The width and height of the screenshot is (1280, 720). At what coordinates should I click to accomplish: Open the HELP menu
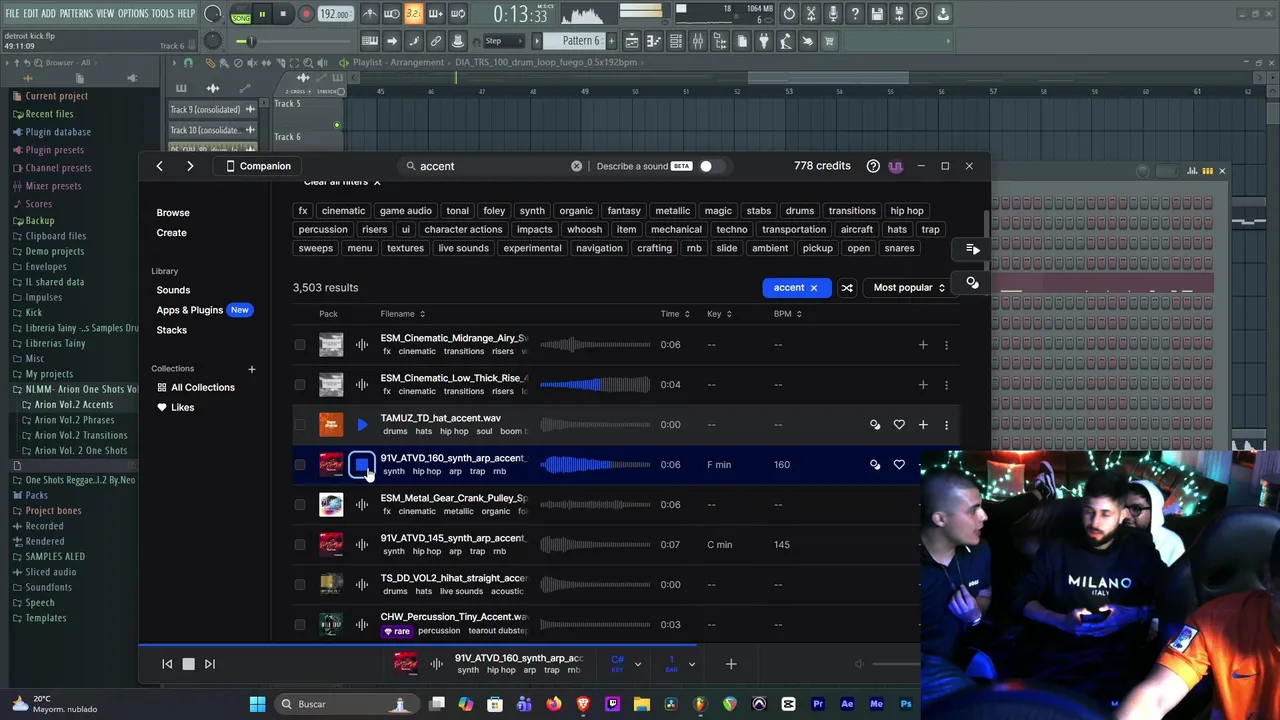point(187,14)
